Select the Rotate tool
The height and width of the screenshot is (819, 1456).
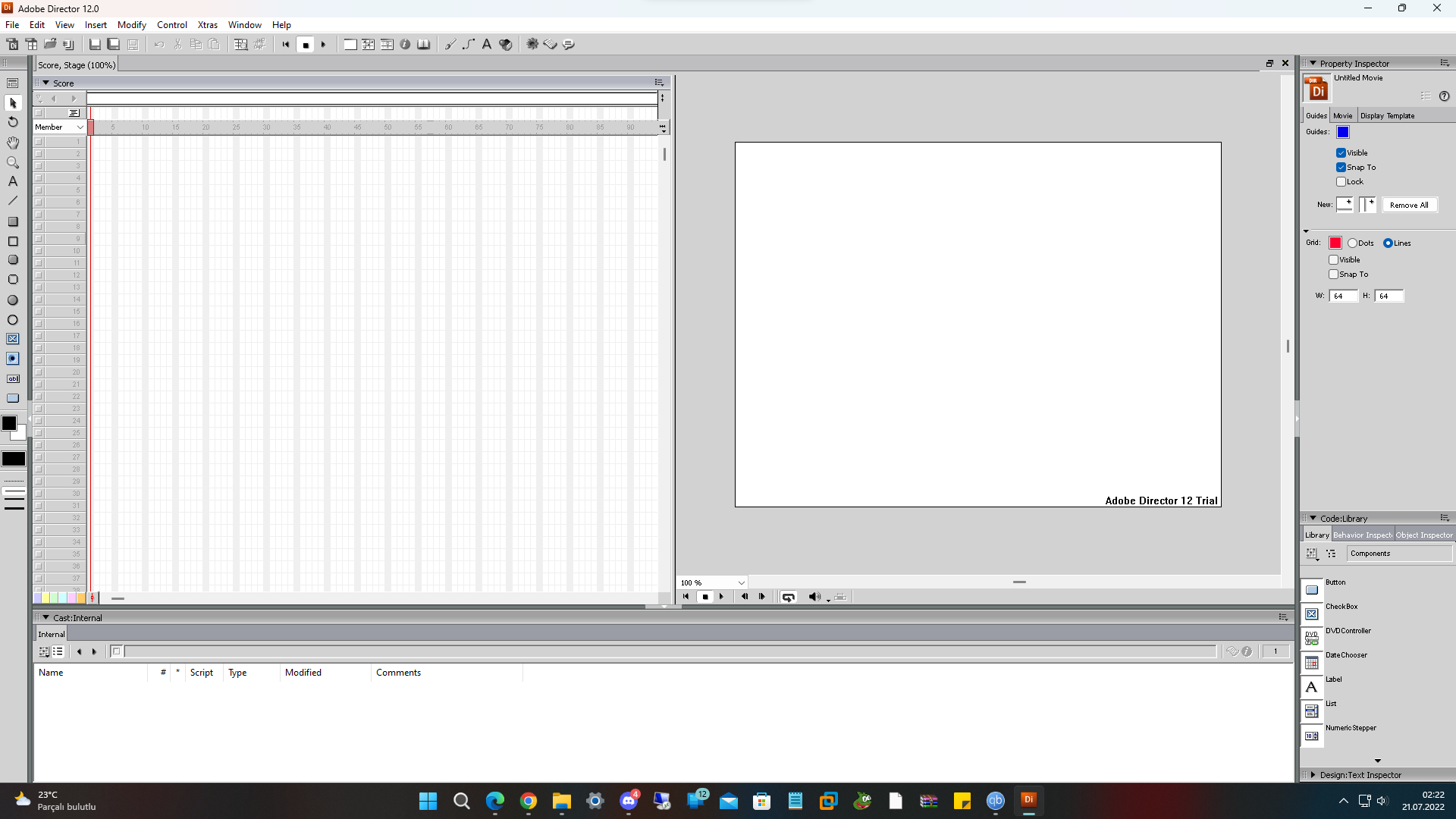[13, 122]
